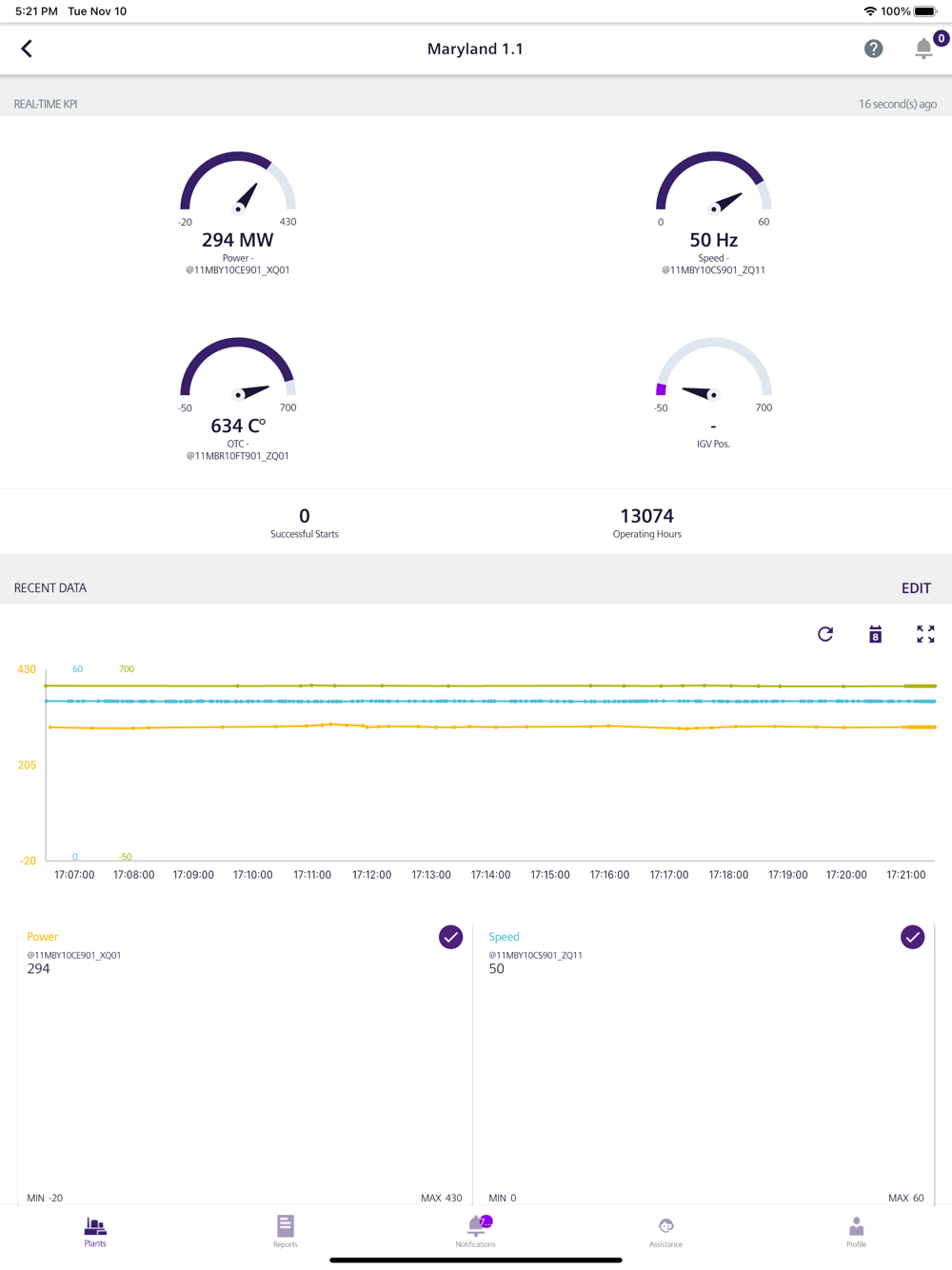
Task: Refresh the recent data chart
Action: click(825, 634)
